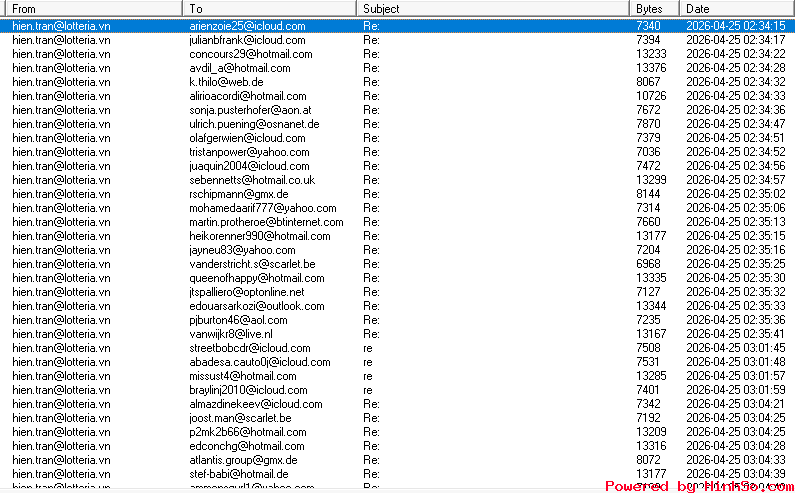Click the date 2026-04-25 03:01:57
The image size is (795, 493).
pos(736,376)
